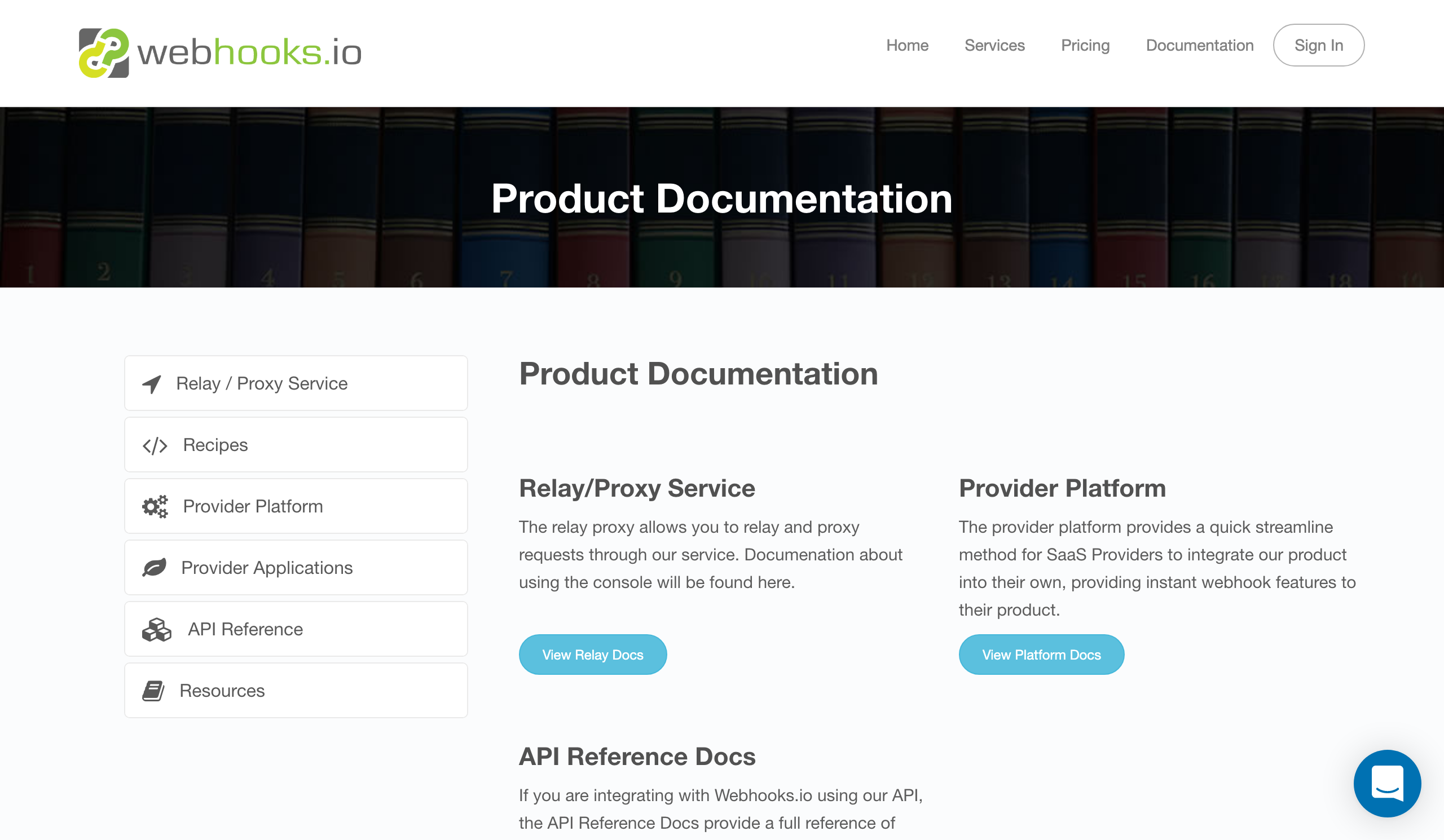Click paragraph starting "The provider platform provides"
This screenshot has width=1444, height=840.
click(x=1157, y=569)
